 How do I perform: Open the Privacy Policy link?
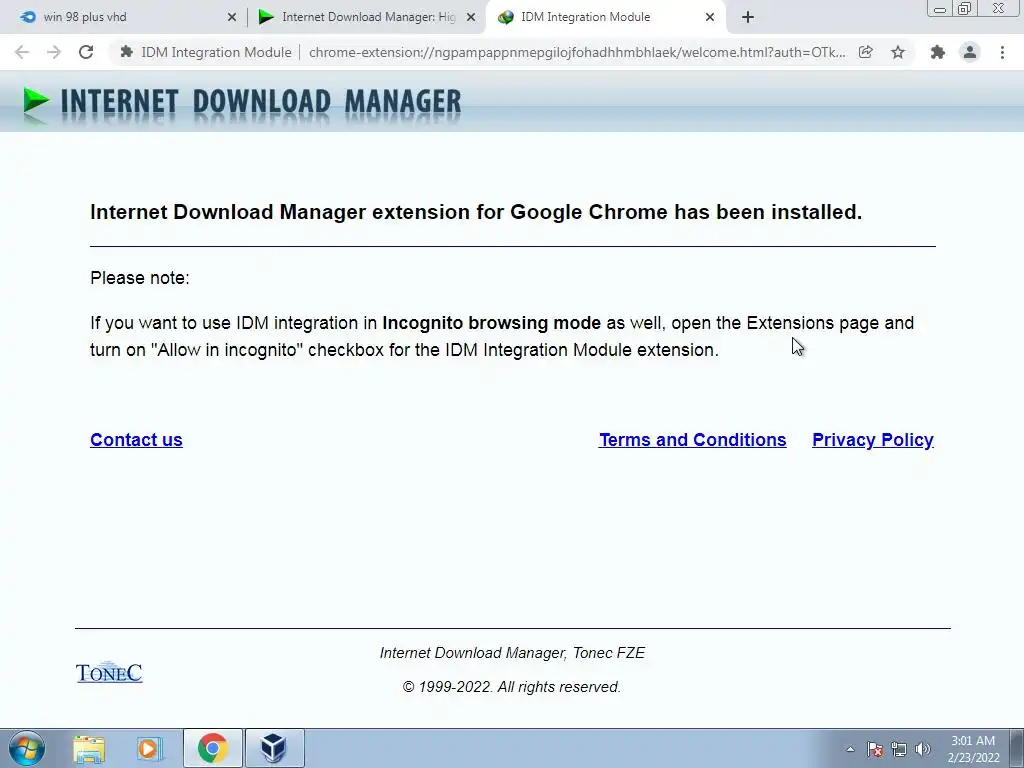pyautogui.click(x=872, y=440)
